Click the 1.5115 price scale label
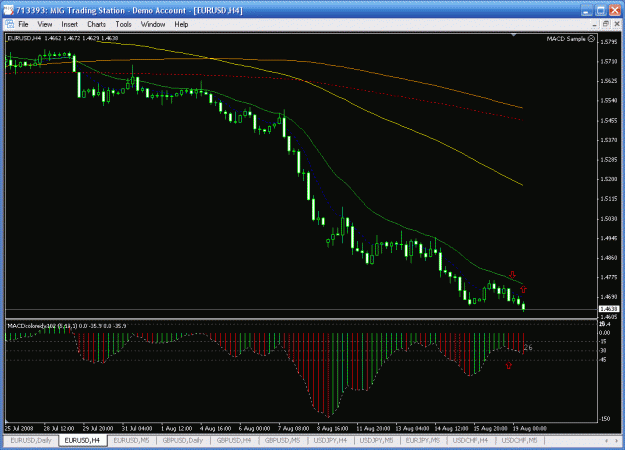This screenshot has height=450, width=625. (x=609, y=199)
